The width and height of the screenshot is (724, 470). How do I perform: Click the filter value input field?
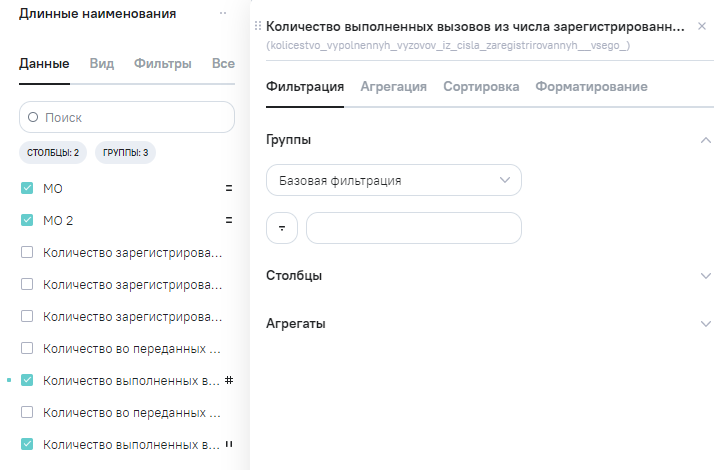(413, 228)
